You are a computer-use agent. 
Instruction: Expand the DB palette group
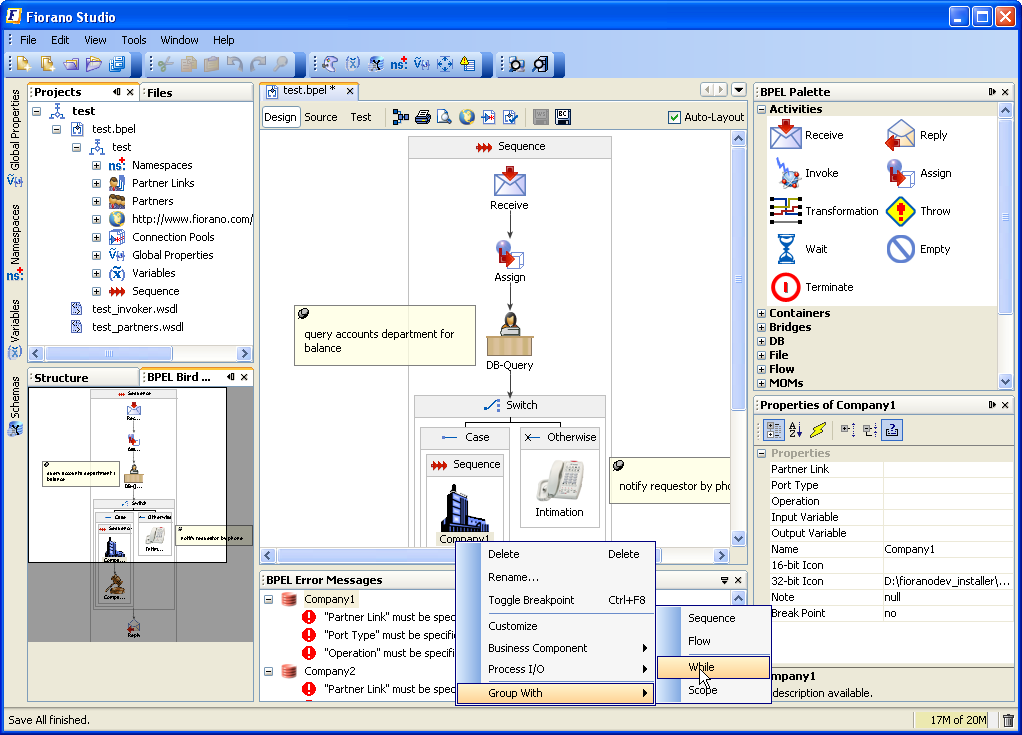761,341
